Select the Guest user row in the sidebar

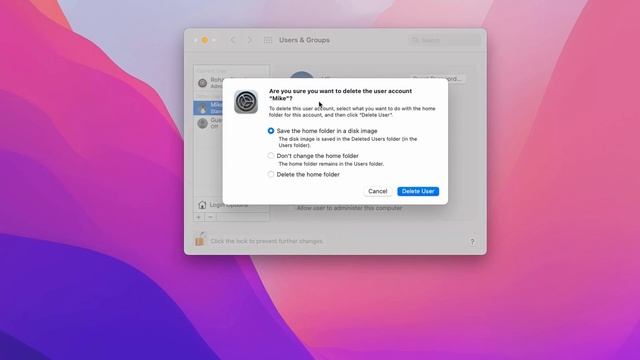208,123
